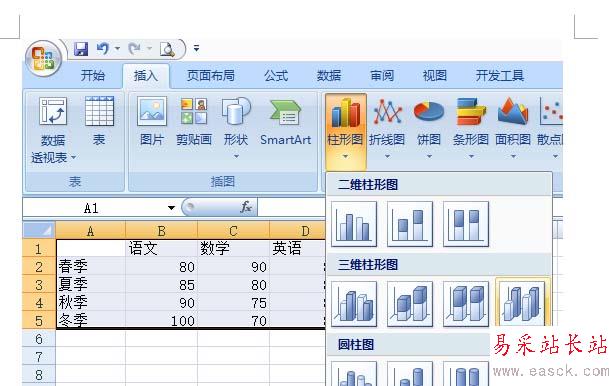610x386 pixels.
Task: Select row 1 header
Action: pos(39,248)
